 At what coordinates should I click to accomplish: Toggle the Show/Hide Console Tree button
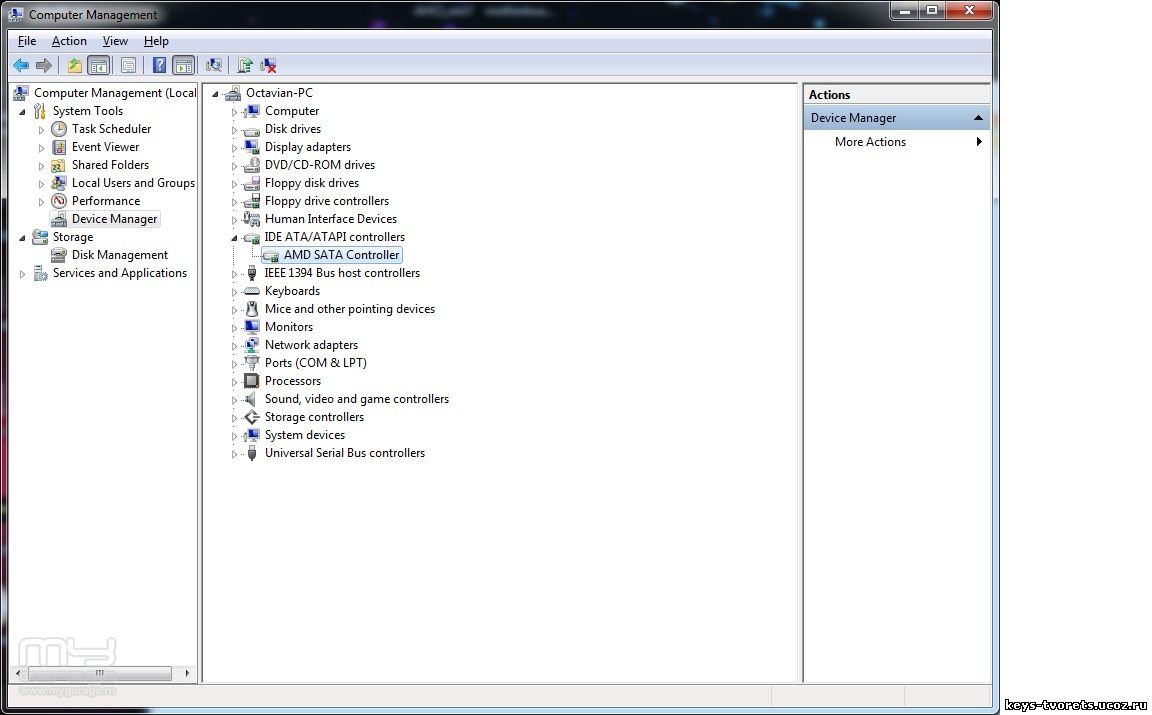[x=98, y=65]
